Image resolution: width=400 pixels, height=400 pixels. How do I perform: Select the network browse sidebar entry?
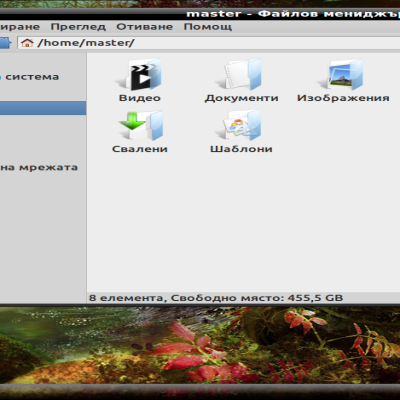[x=39, y=167]
